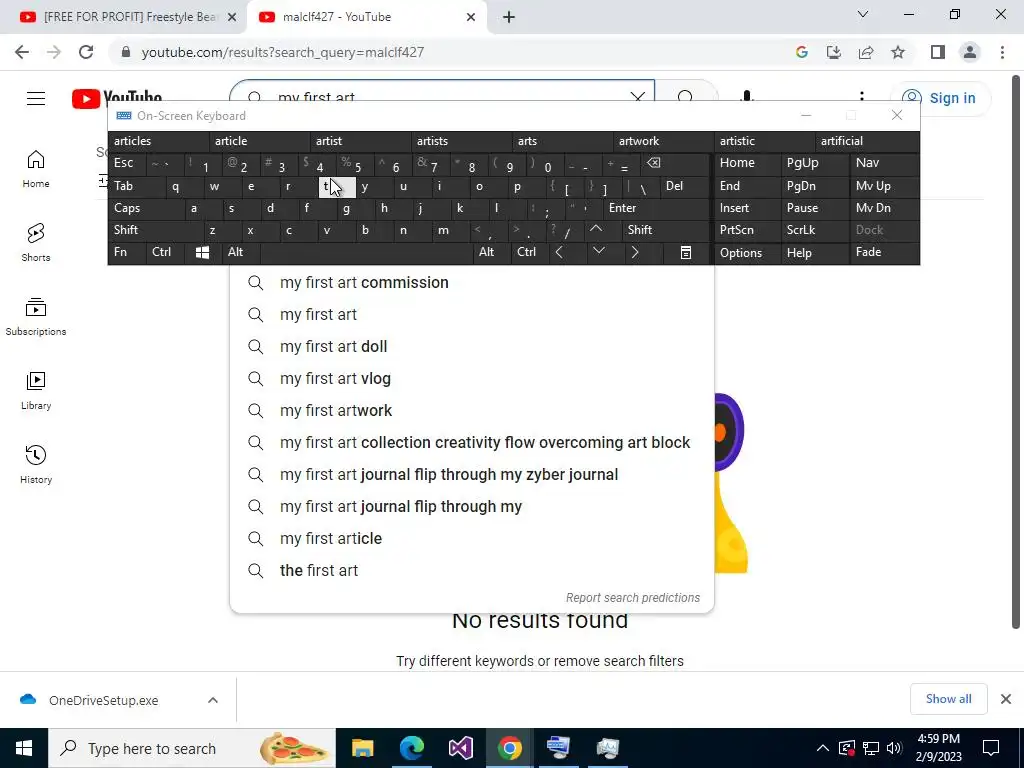
Task: Start voice search with microphone icon
Action: click(x=746, y=97)
